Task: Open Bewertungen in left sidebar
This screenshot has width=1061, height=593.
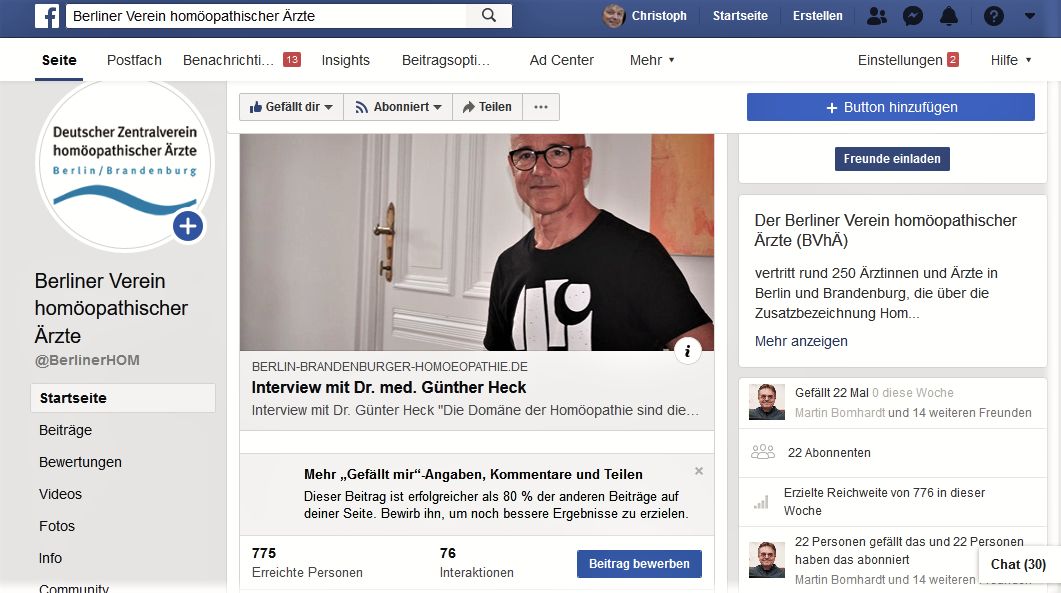Action: (80, 462)
